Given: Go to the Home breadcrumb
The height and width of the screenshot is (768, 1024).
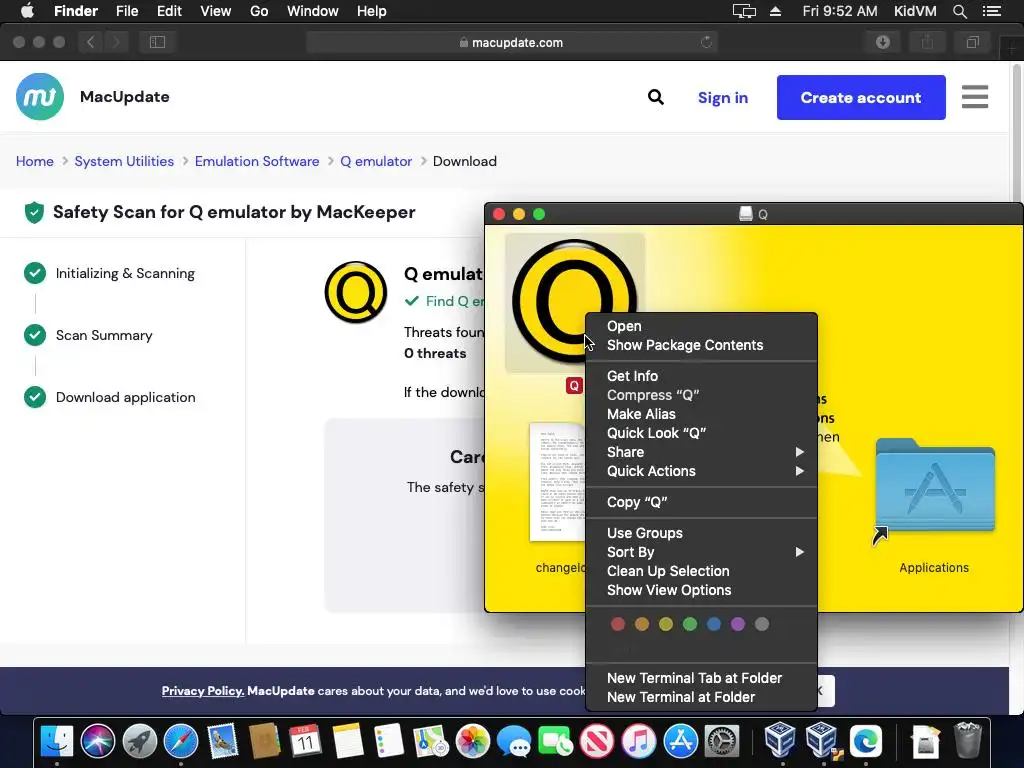Looking at the screenshot, I should point(35,161).
